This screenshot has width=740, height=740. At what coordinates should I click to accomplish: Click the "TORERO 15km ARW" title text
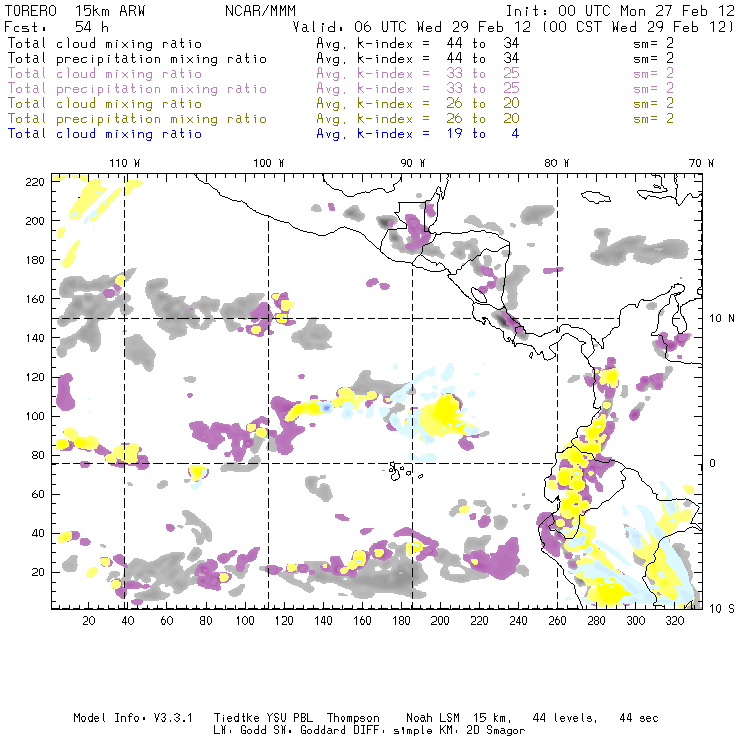pyautogui.click(x=74, y=11)
